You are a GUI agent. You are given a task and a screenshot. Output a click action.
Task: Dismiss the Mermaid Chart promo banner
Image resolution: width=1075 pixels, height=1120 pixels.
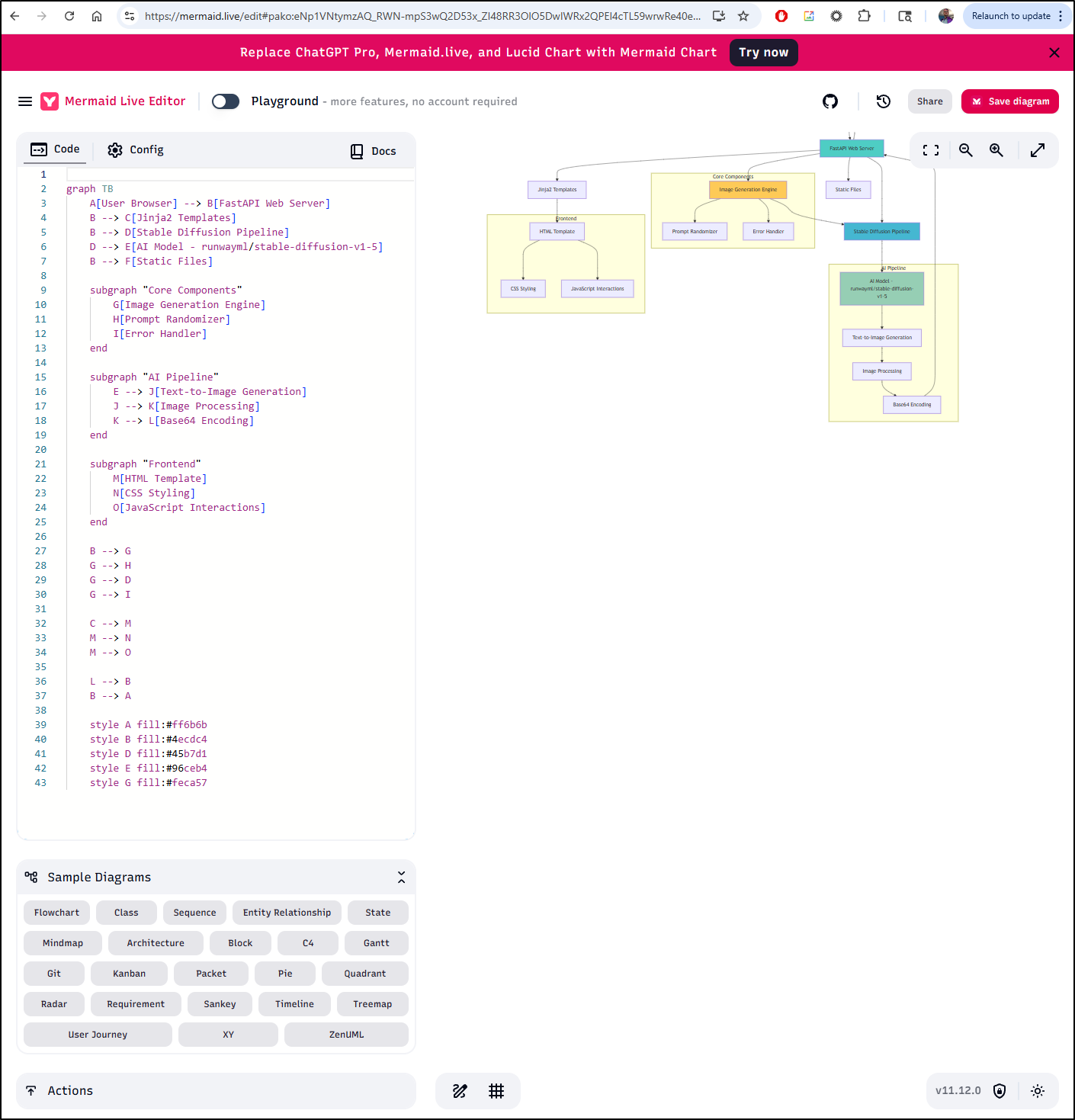[x=1054, y=53]
